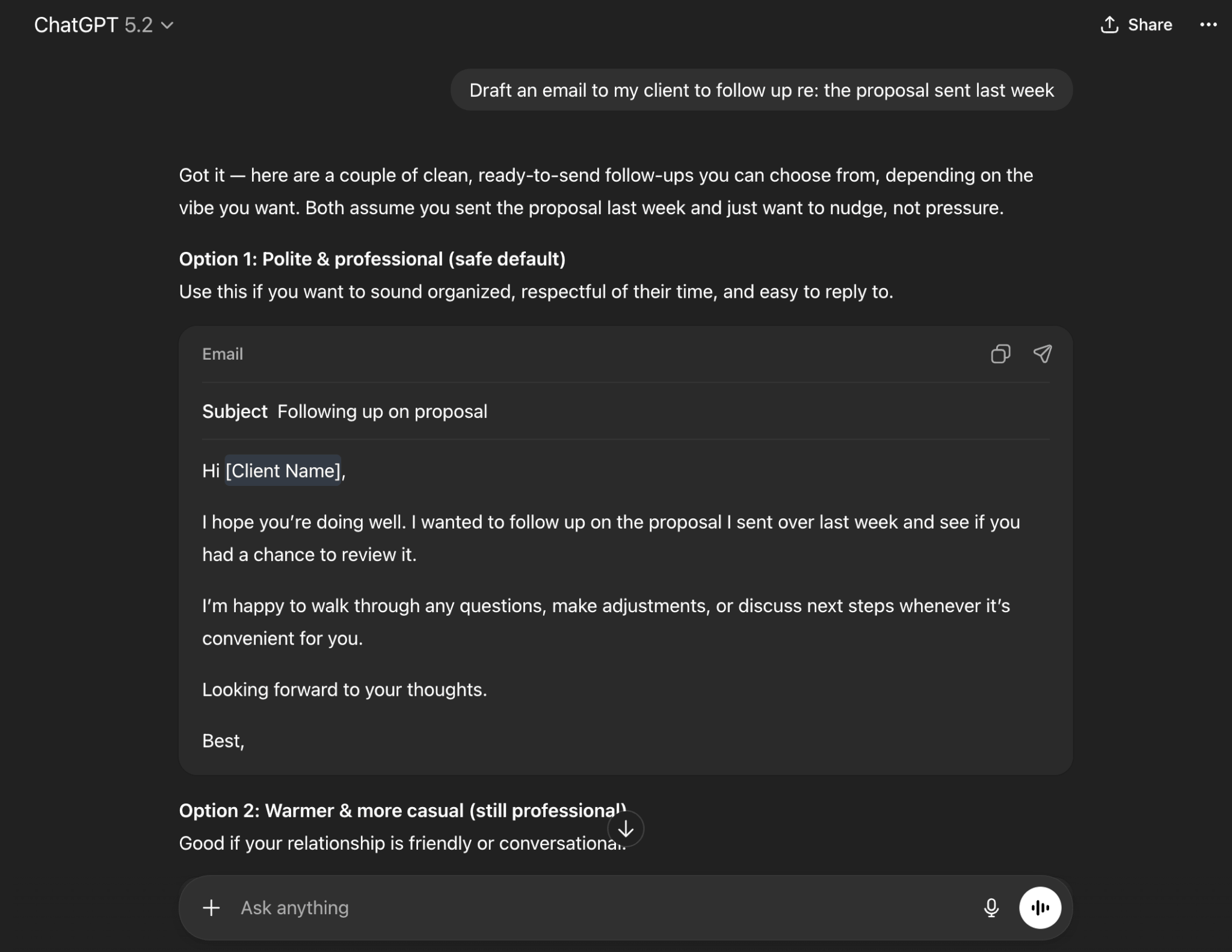Click the subject text "Following up on proposal"
Image resolution: width=1232 pixels, height=952 pixels.
point(382,411)
